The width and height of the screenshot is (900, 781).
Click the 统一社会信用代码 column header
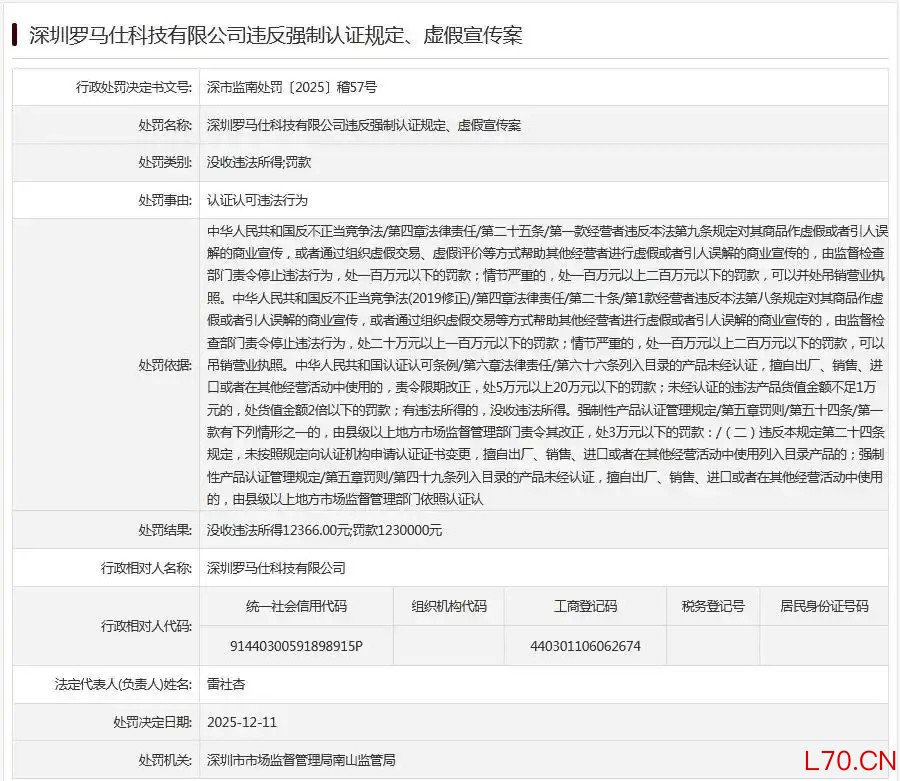296,606
